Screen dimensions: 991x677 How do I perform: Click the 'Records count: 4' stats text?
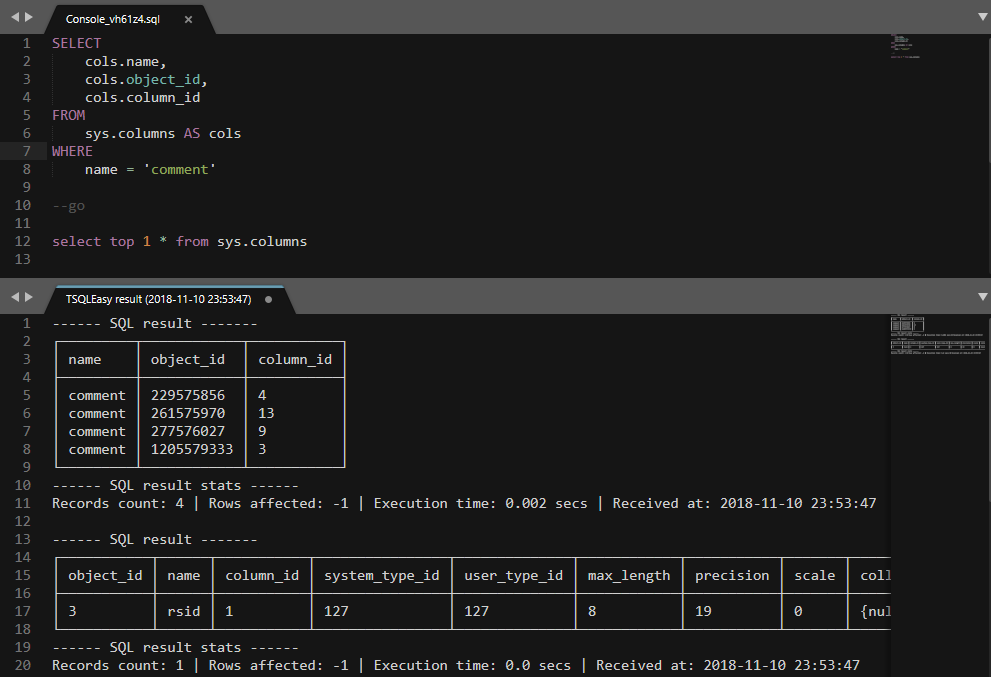pos(116,503)
